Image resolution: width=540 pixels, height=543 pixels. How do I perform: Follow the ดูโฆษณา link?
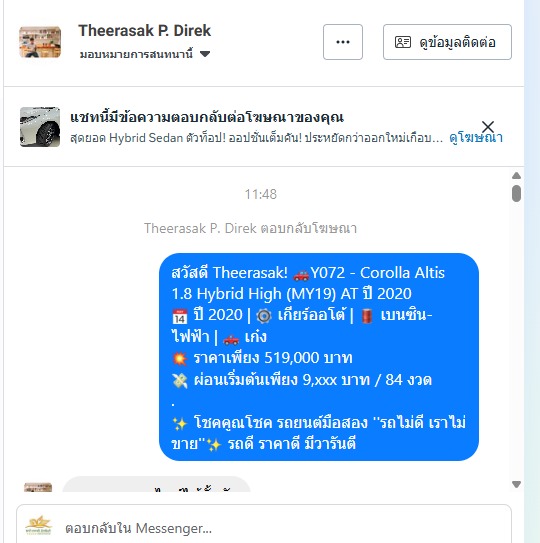[476, 138]
